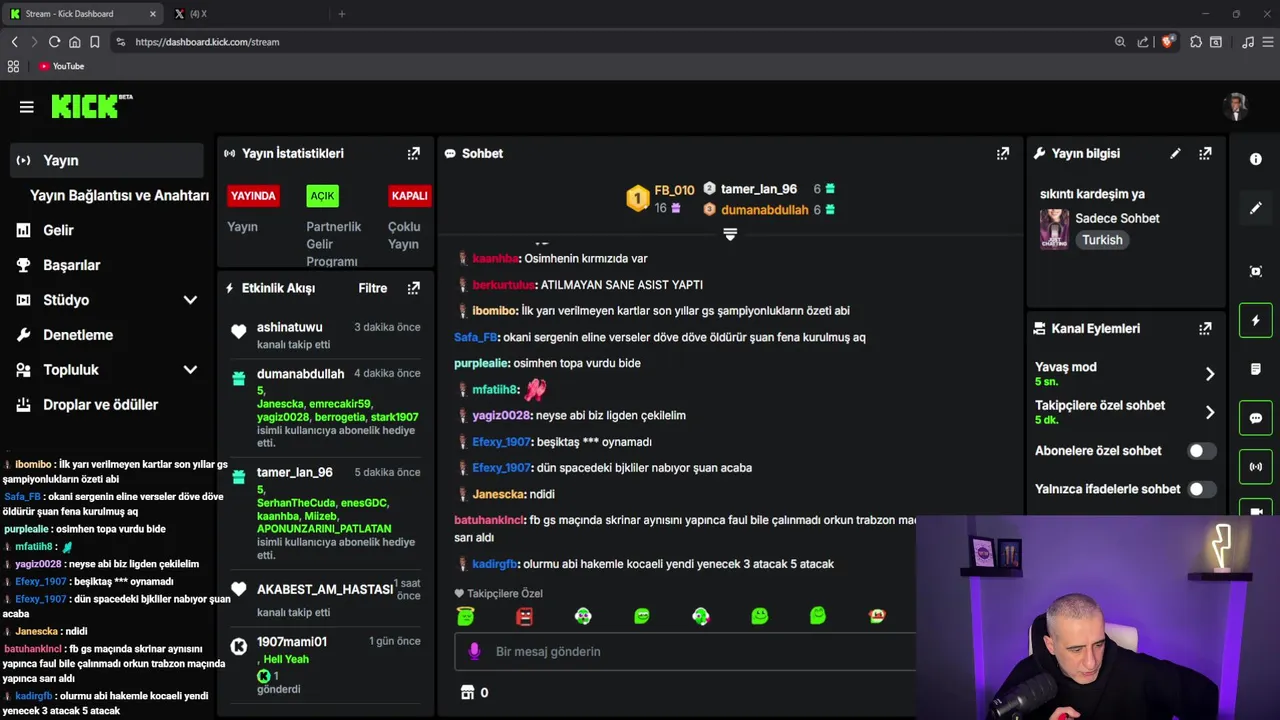This screenshot has width=1280, height=720.
Task: Pop out the Kanal Eylemleri panel
Action: (x=1205, y=328)
